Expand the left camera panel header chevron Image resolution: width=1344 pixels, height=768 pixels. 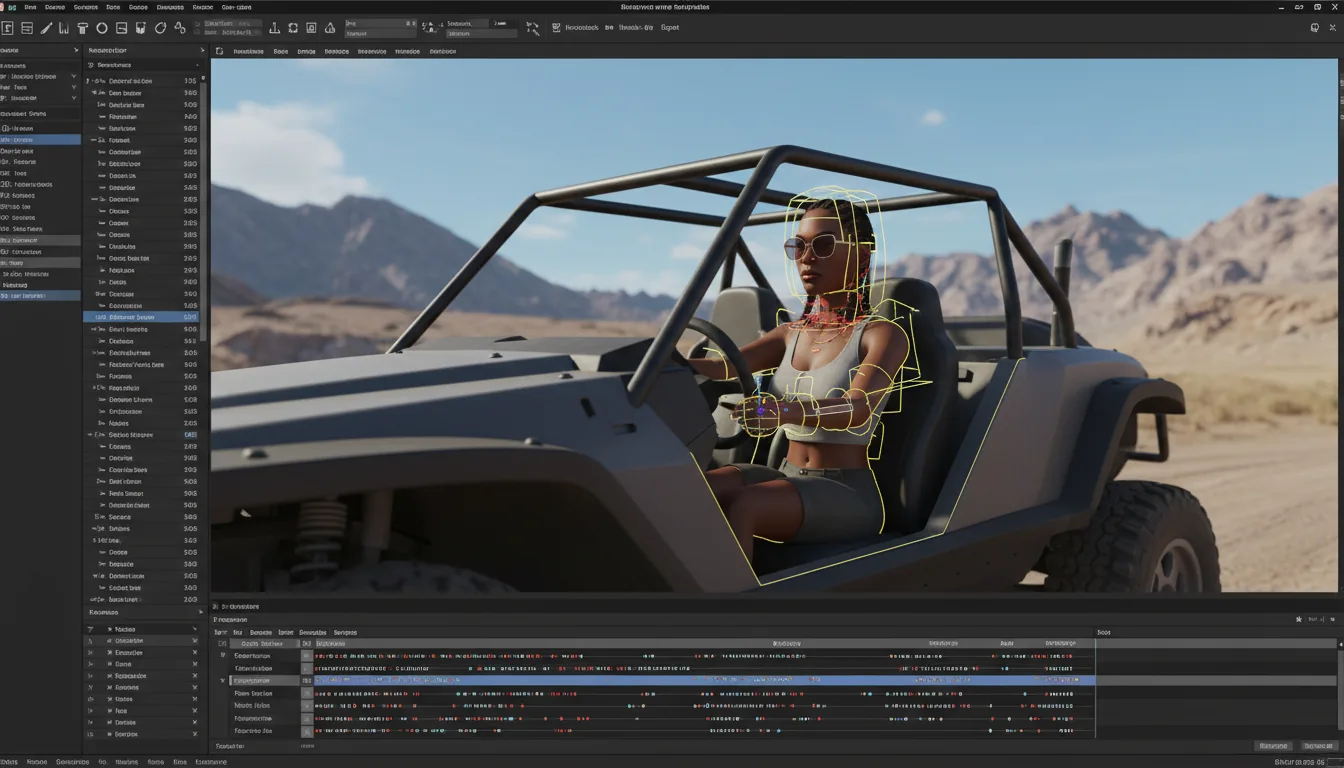tap(76, 50)
